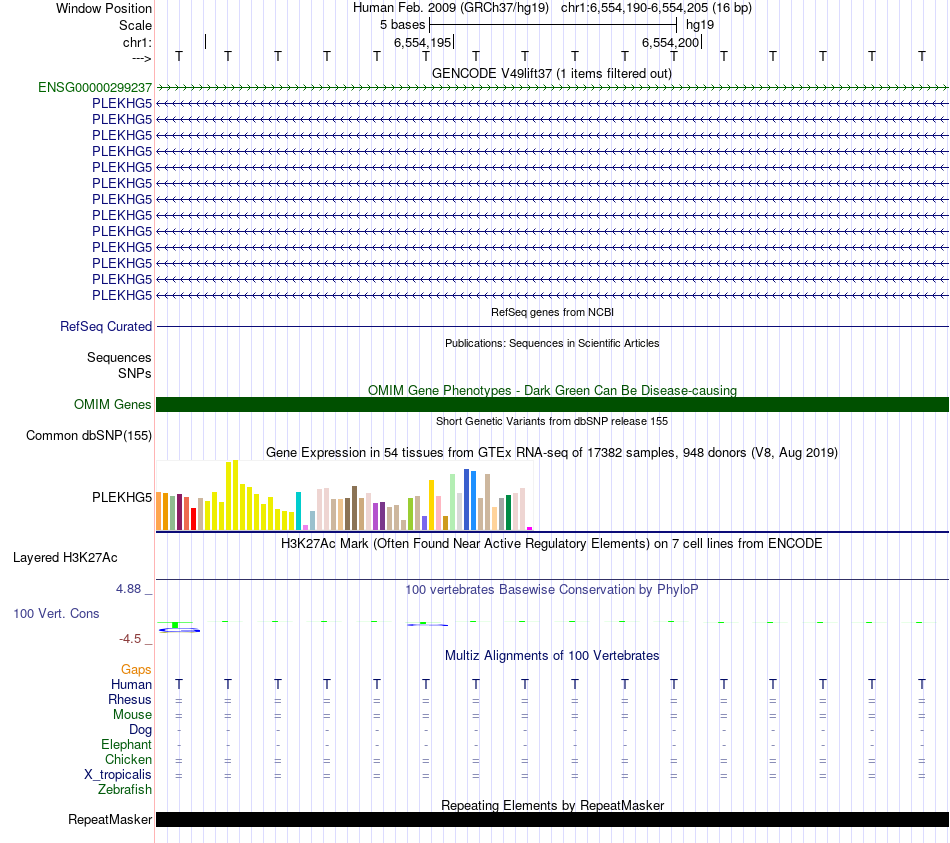Click the Zebrafish alignment row label
Image resolution: width=950 pixels, height=843 pixels.
click(125, 790)
